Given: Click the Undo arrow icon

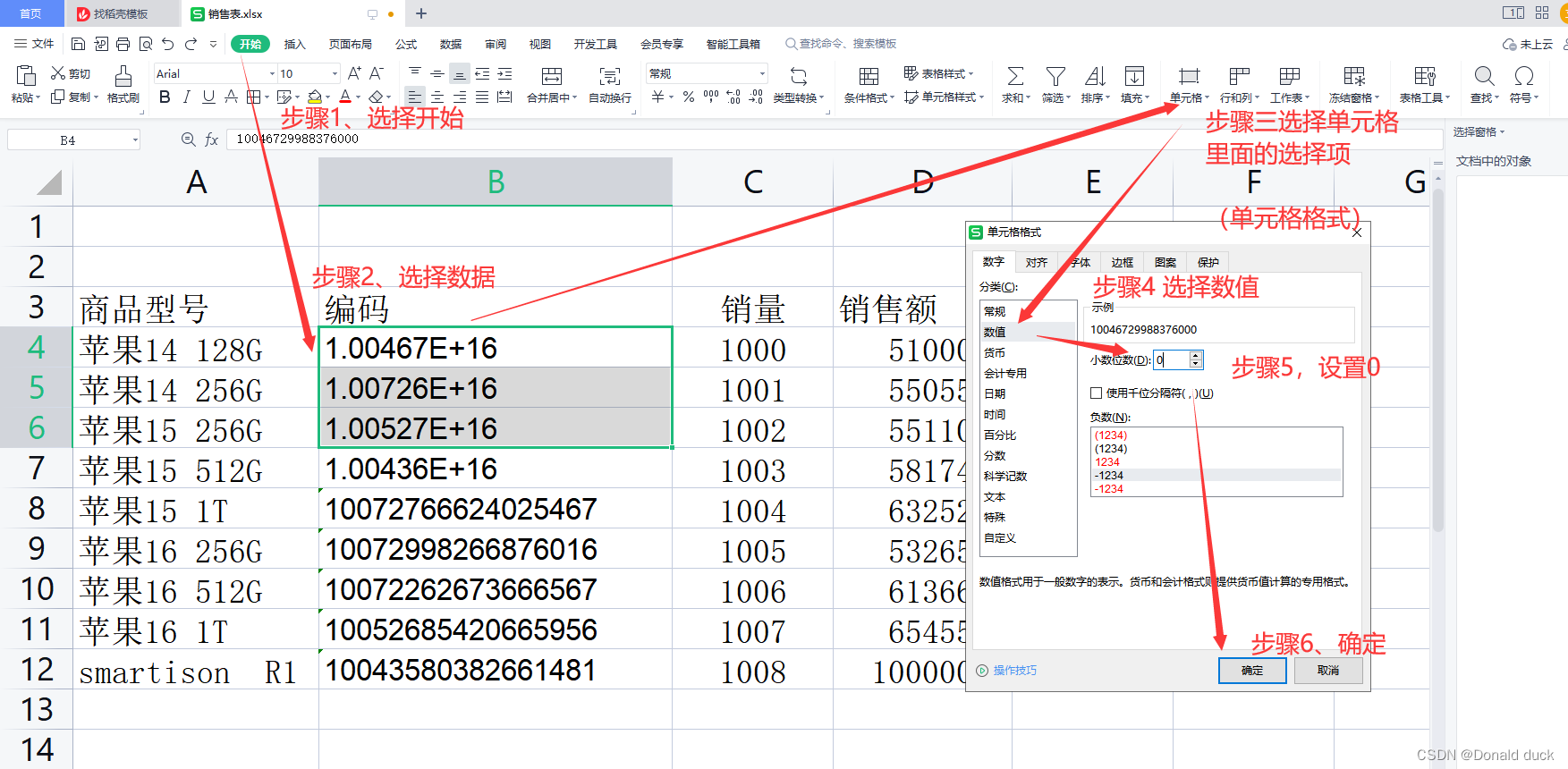Looking at the screenshot, I should pyautogui.click(x=167, y=44).
